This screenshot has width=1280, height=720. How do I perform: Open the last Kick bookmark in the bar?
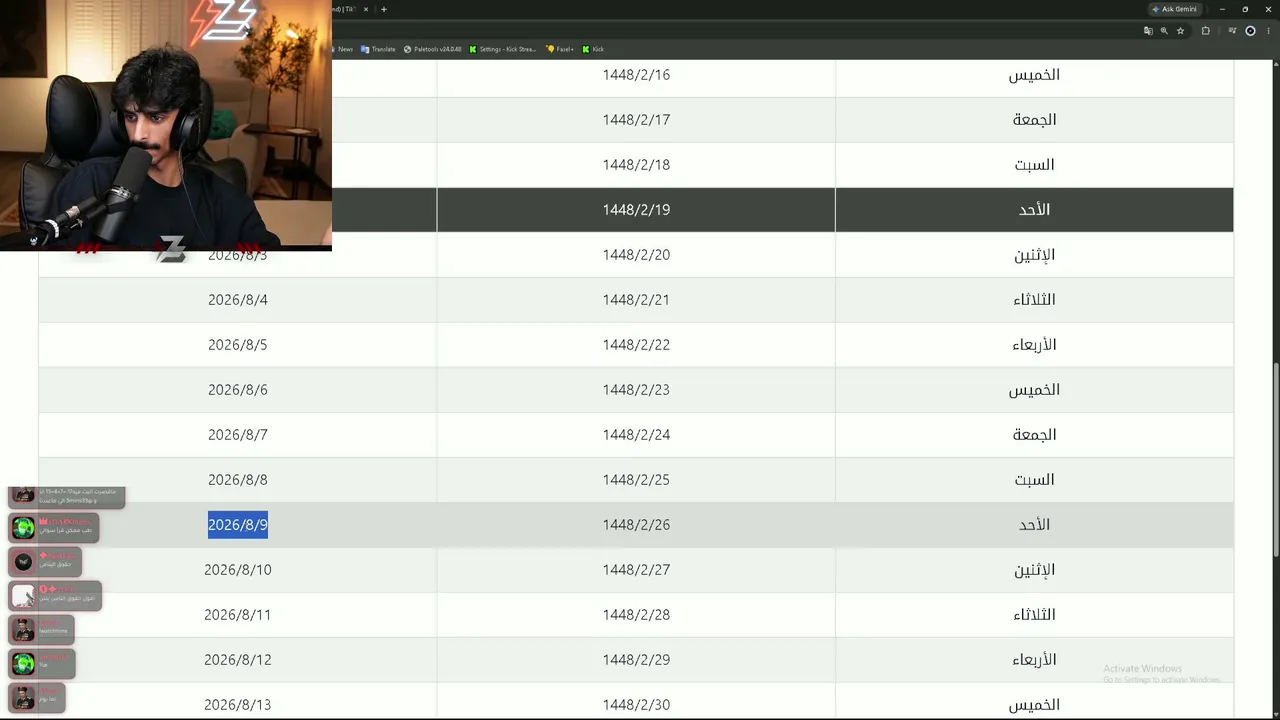(594, 49)
